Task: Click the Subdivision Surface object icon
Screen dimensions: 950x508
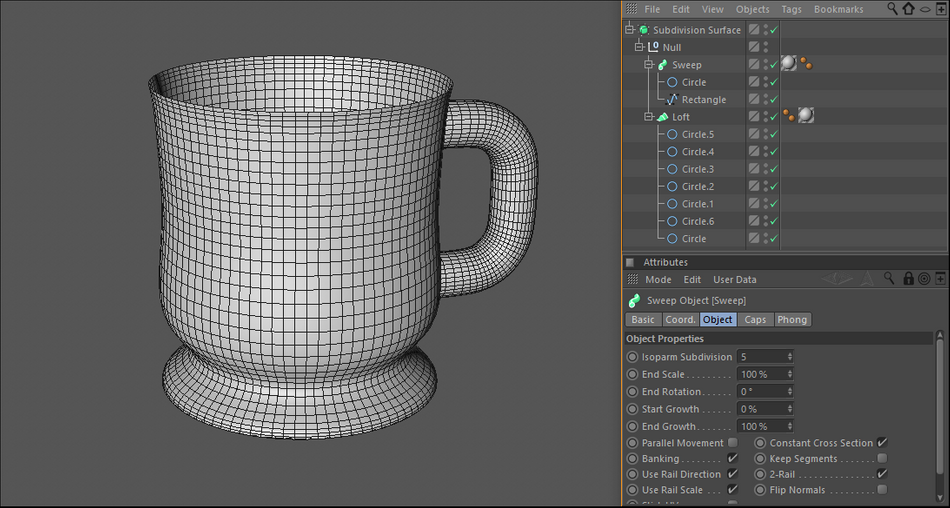Action: (644, 30)
